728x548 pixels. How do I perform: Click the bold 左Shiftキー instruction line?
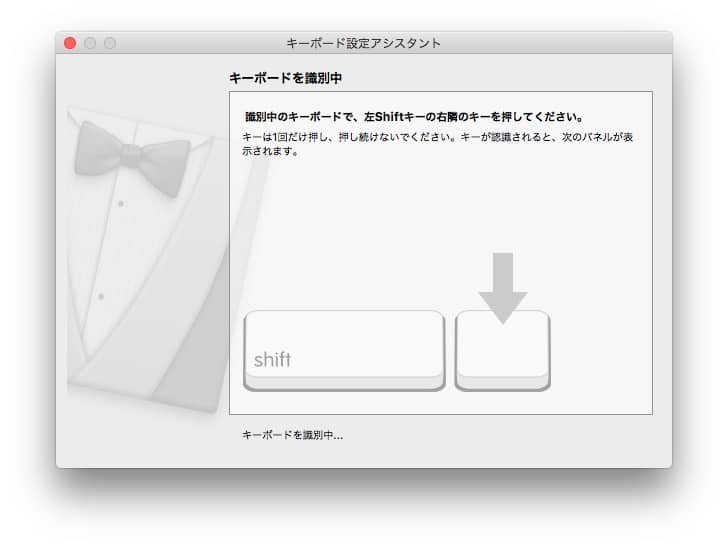[414, 117]
